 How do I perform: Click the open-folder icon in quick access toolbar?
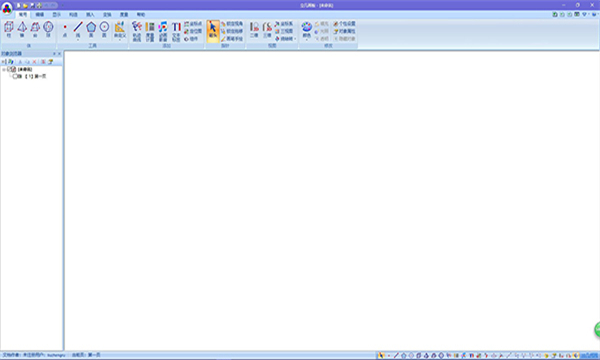click(x=25, y=5)
